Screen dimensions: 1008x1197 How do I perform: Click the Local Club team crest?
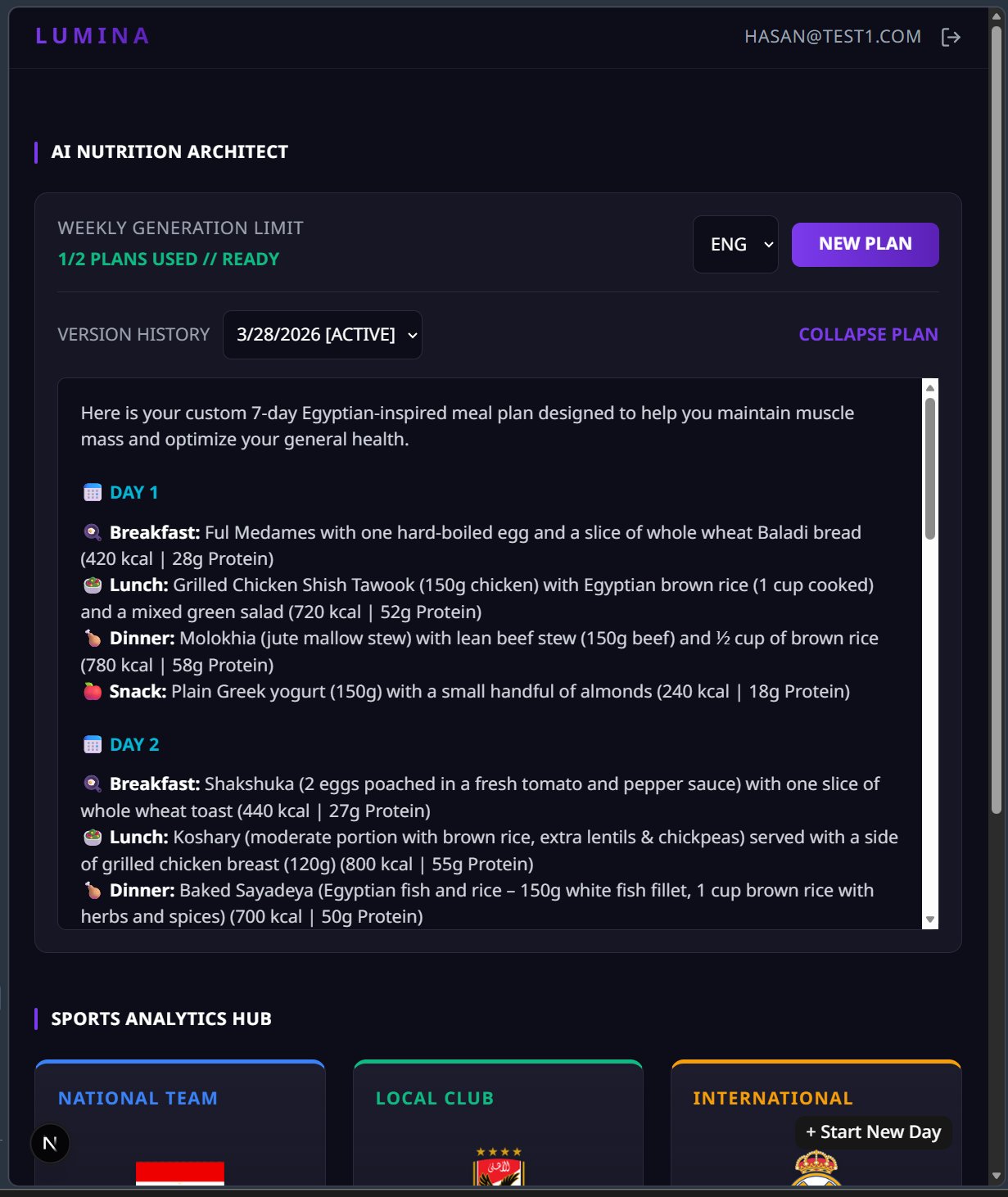(x=498, y=1168)
